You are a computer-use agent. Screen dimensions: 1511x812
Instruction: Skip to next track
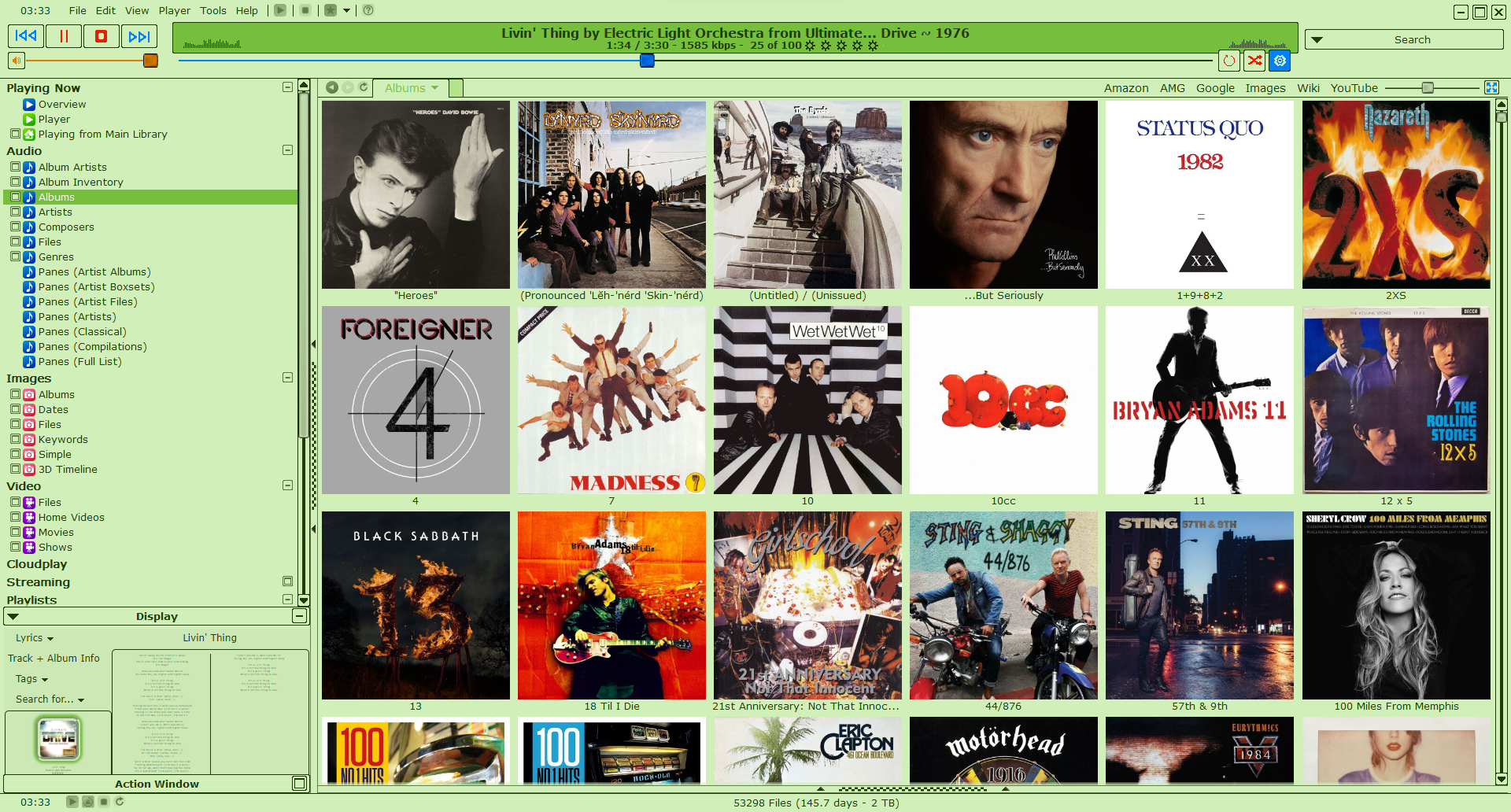(139, 36)
